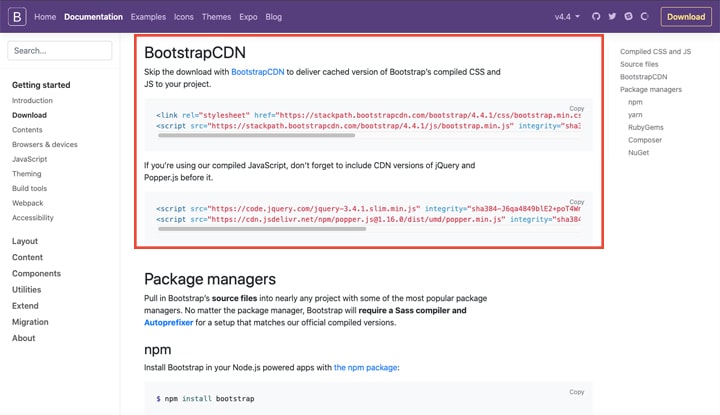This screenshot has height=415, width=720.
Task: Expand the v4.4 version dropdown
Action: coord(567,17)
